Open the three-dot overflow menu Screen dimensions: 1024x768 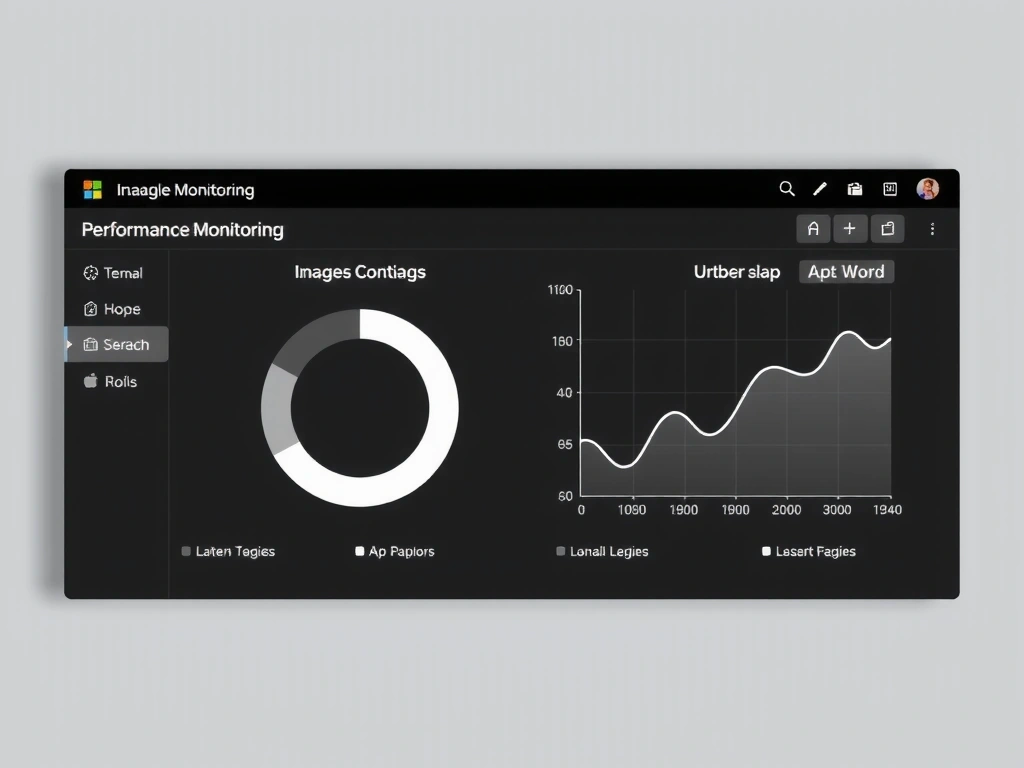tap(933, 229)
